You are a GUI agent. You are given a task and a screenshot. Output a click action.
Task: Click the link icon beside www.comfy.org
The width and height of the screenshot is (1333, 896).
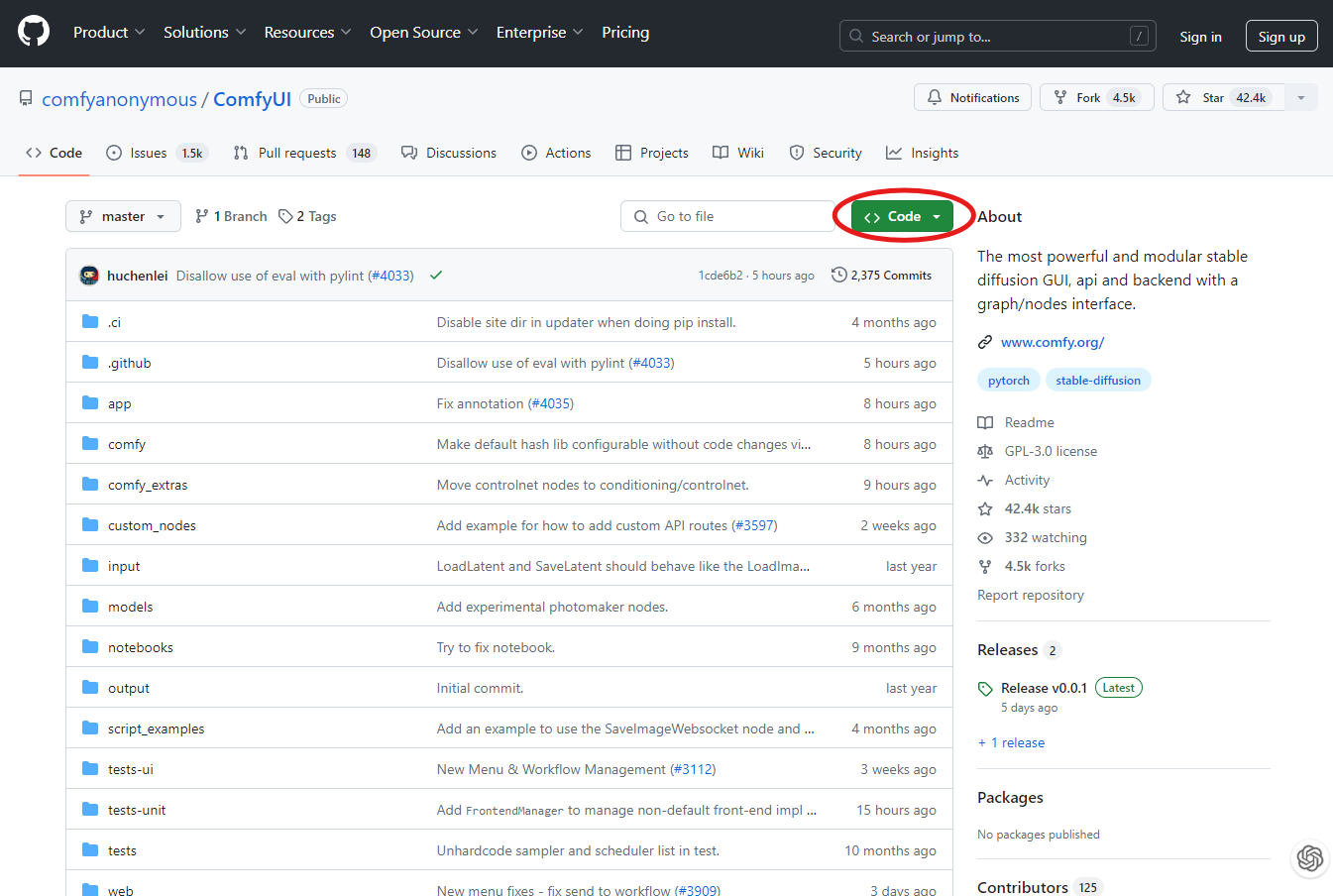click(985, 342)
